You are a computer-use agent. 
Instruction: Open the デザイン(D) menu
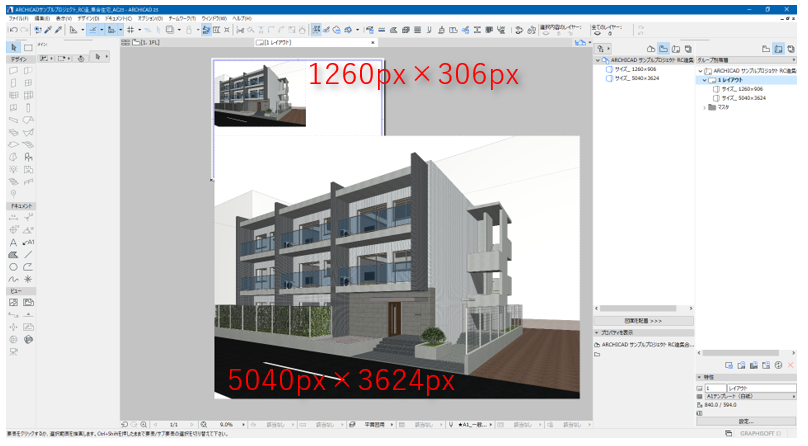89,19
